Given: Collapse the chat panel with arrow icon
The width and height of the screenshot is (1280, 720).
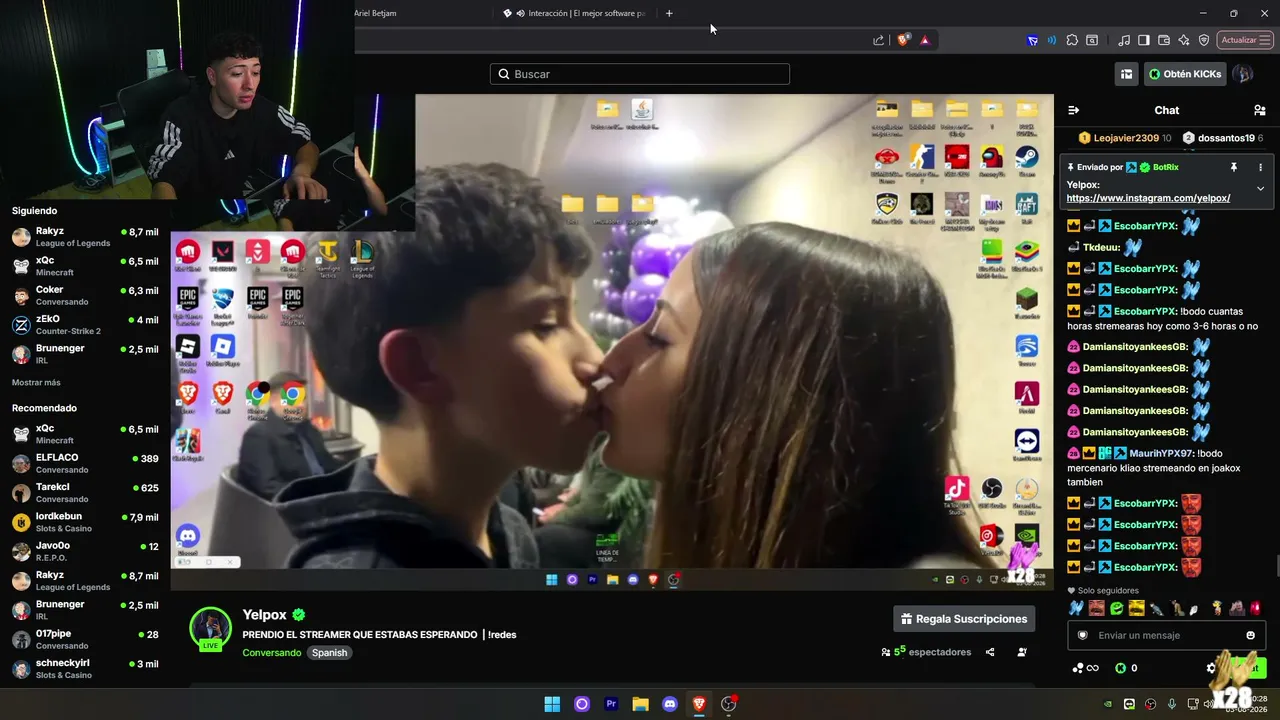Looking at the screenshot, I should click(x=1073, y=110).
